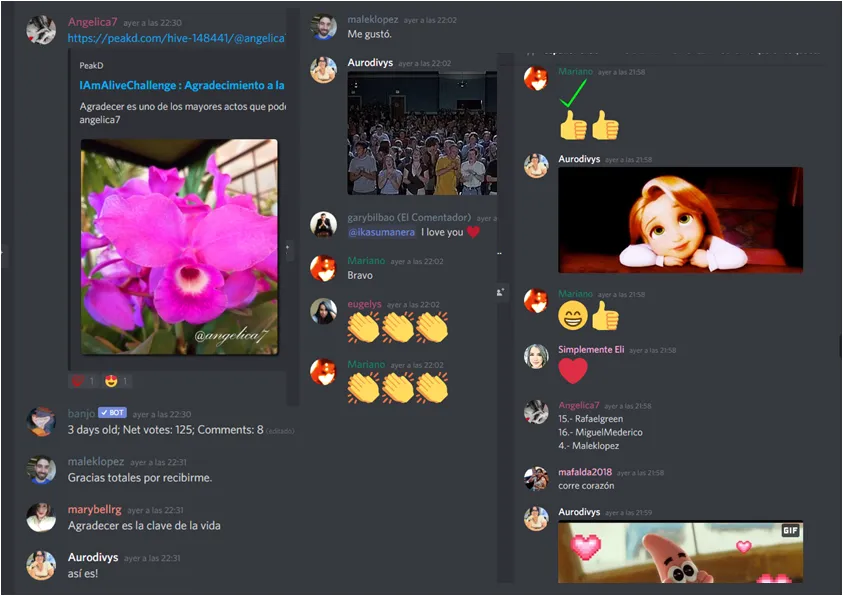
Task: Click the mafalda2018 username
Action: [x=585, y=472]
